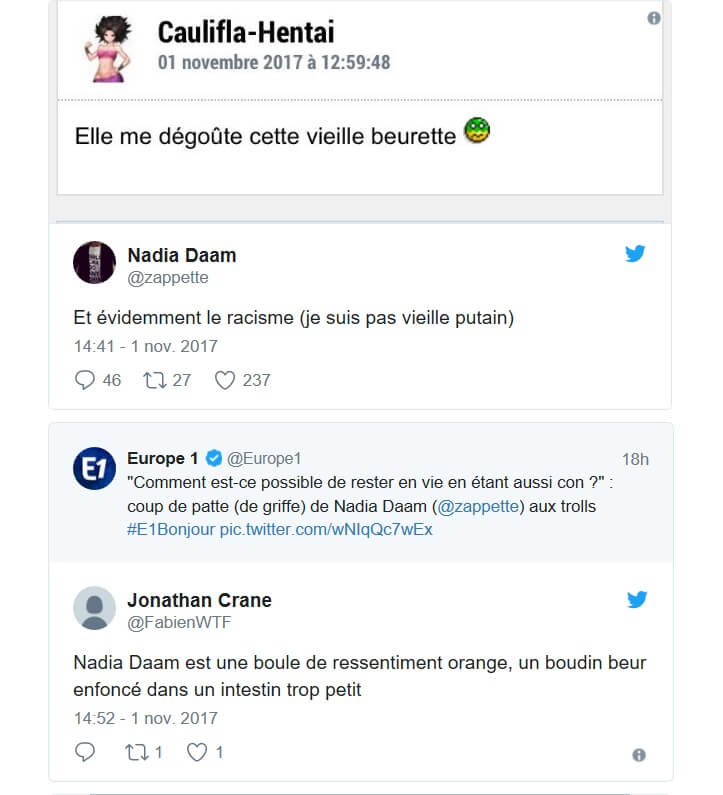Open replies on Nadia Daam's tweet
Screen dimensions: 723x795
tap(86, 380)
